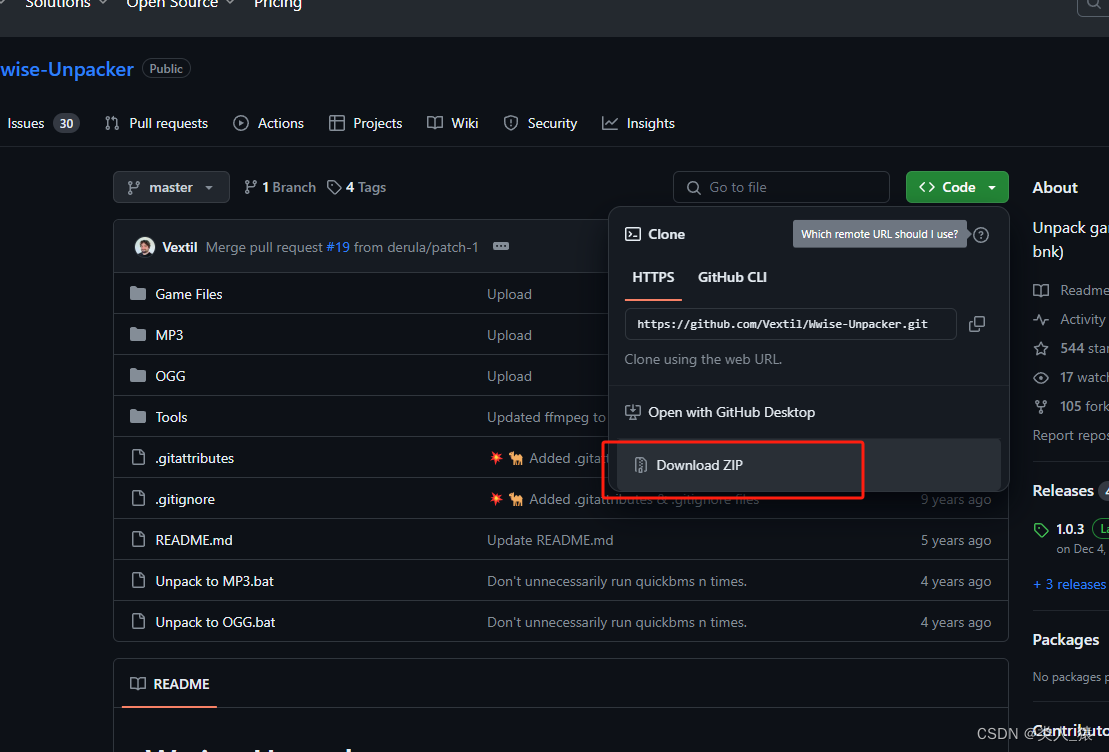Click the clone URL text field
The image size is (1109, 752).
[790, 324]
